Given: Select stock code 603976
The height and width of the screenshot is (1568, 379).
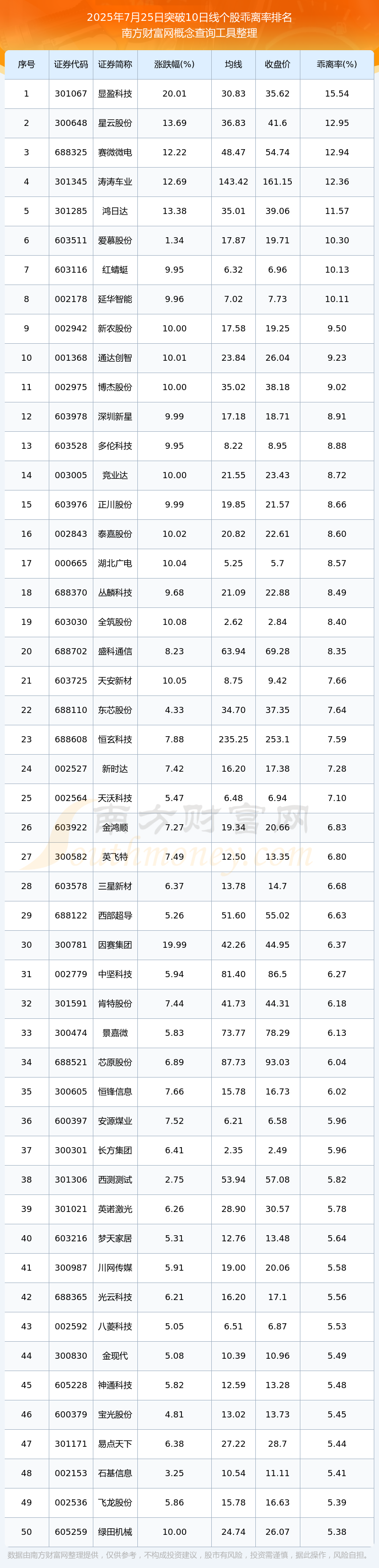Looking at the screenshot, I should pyautogui.click(x=71, y=505).
